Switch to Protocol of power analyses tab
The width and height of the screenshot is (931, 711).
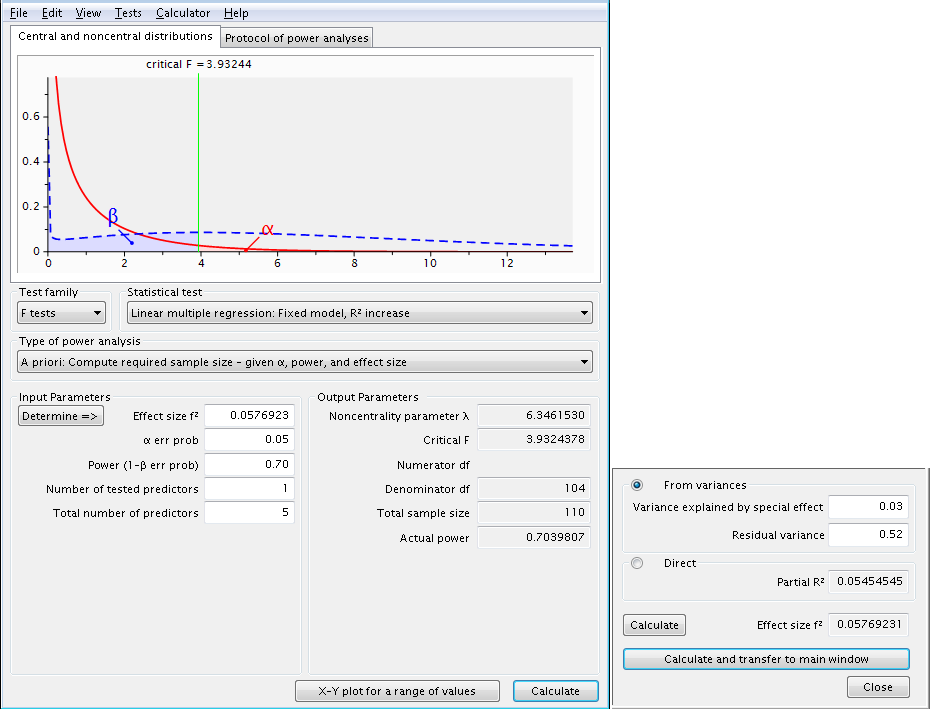click(296, 38)
